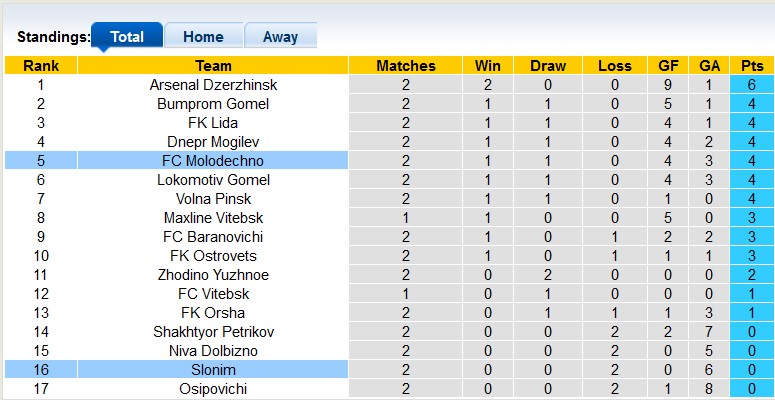Open the Home standings tab
The height and width of the screenshot is (400, 775).
pyautogui.click(x=203, y=37)
